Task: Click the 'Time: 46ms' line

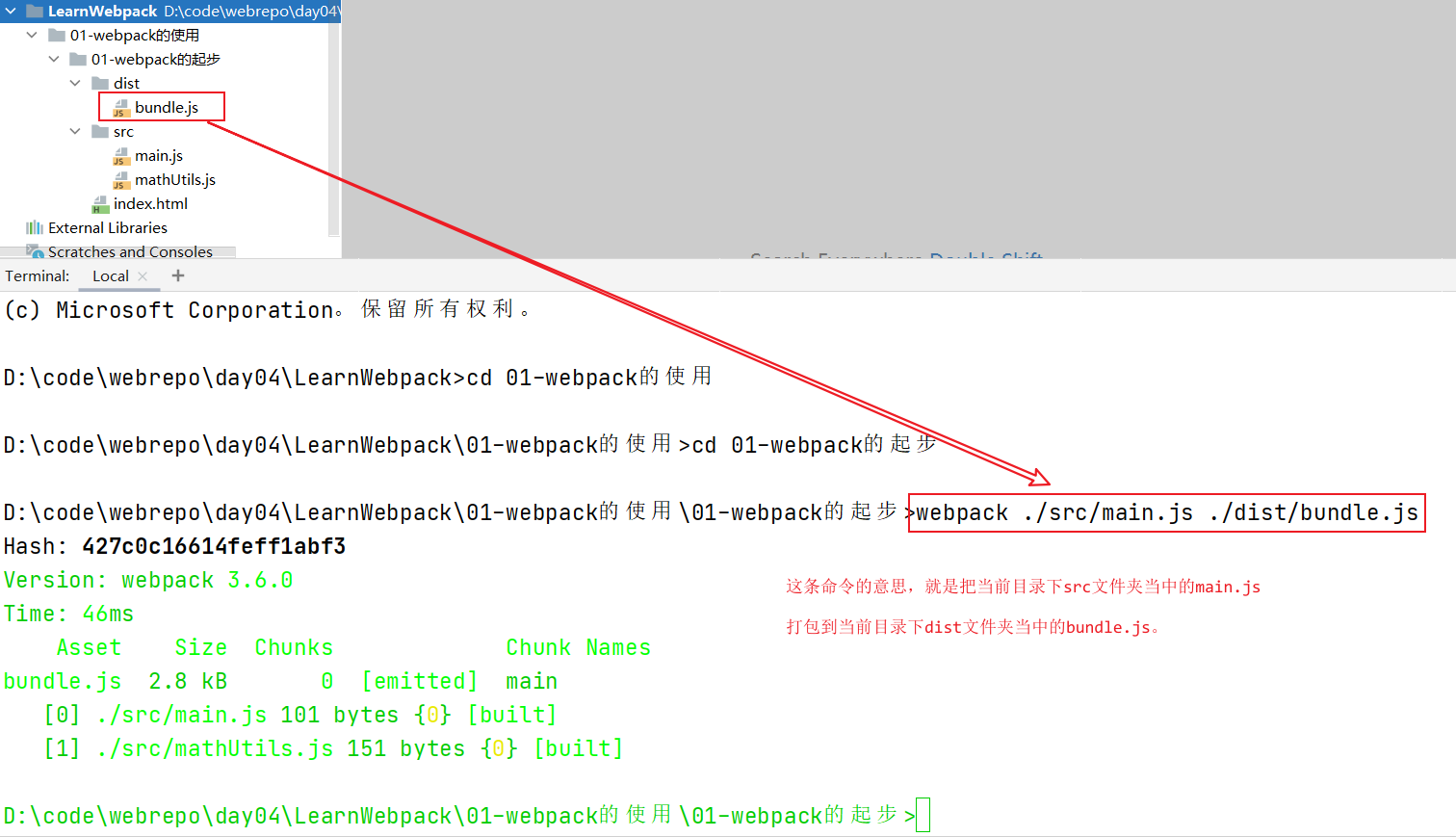Action: tap(68, 614)
